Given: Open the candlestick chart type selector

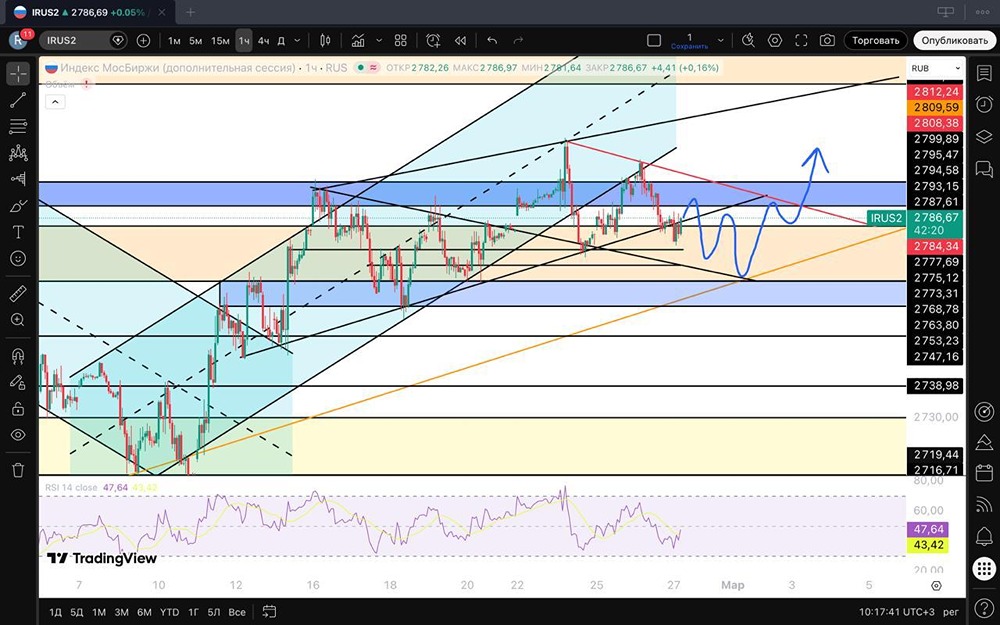Looking at the screenshot, I should (x=325, y=40).
